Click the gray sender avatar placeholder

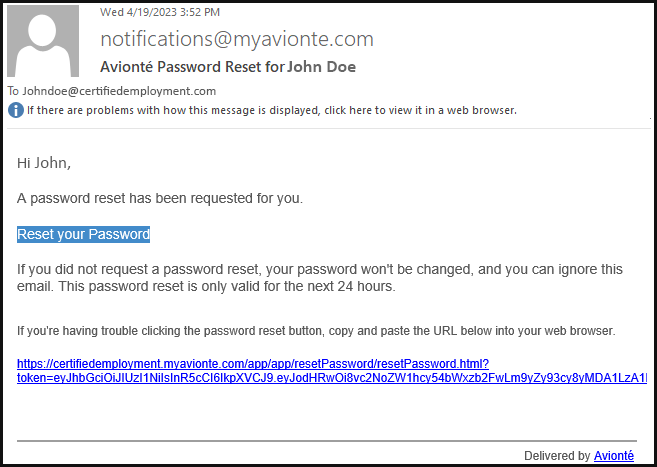[43, 41]
